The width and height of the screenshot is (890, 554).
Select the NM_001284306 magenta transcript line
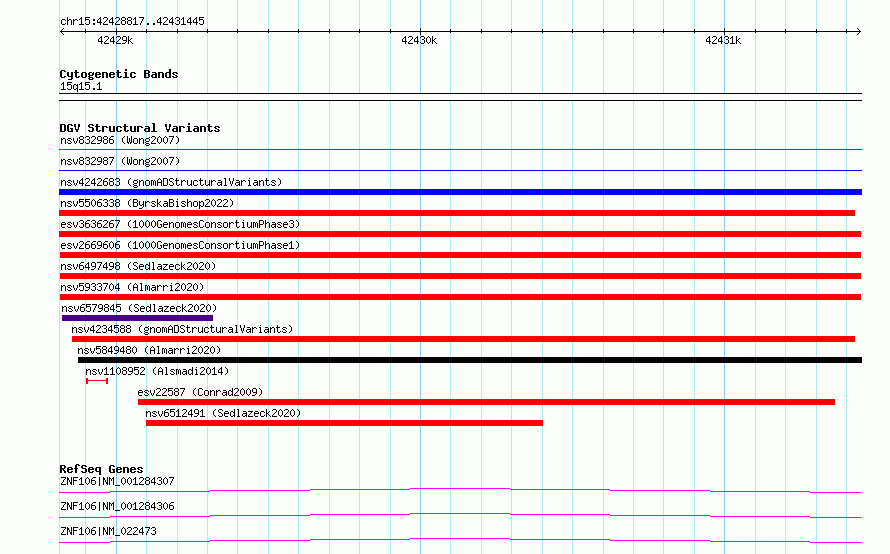460,515
